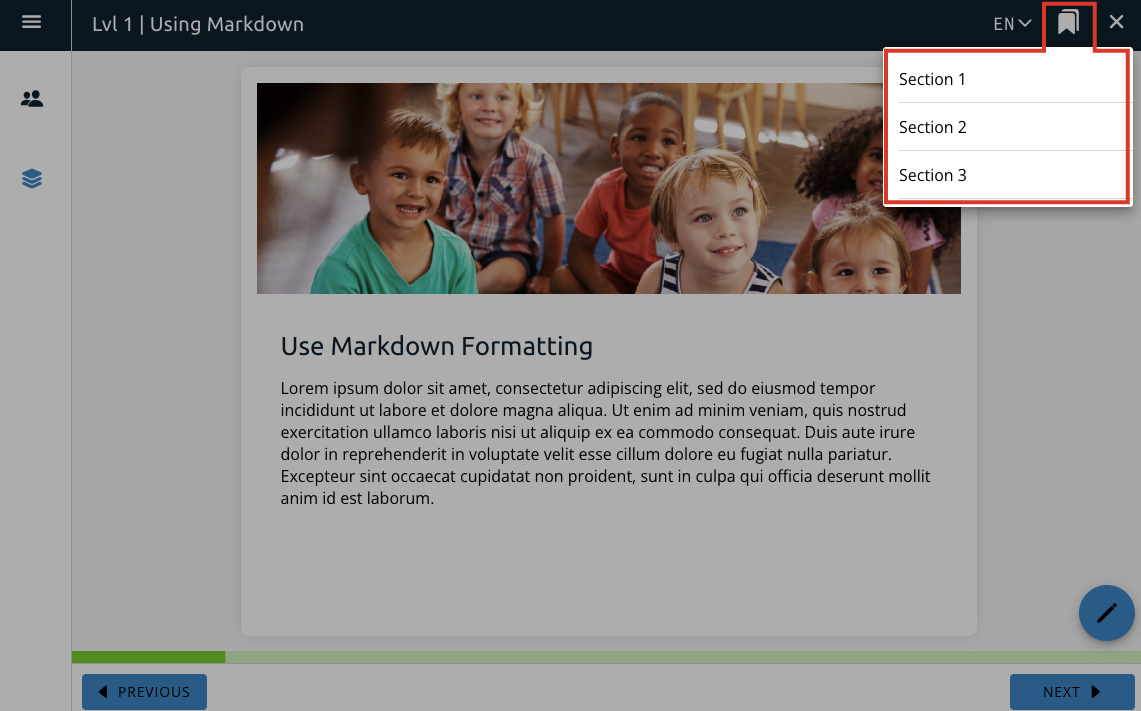Close the lesson with the X icon
This screenshot has height=711, width=1141.
coord(1116,22)
